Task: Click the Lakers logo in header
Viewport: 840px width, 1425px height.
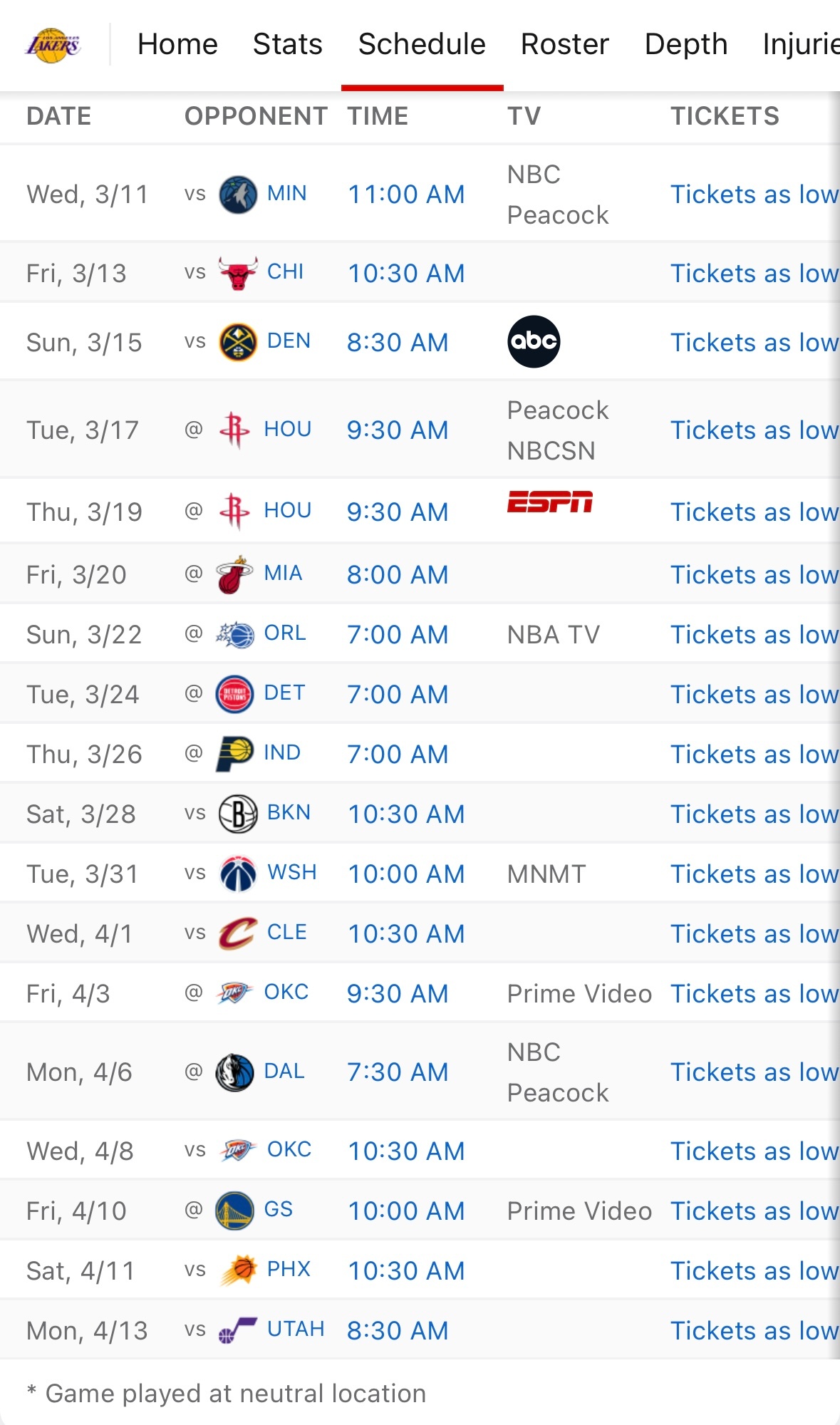Action: [x=53, y=45]
